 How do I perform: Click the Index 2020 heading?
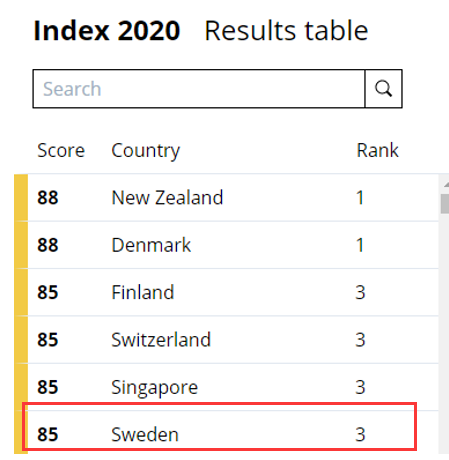tap(107, 31)
